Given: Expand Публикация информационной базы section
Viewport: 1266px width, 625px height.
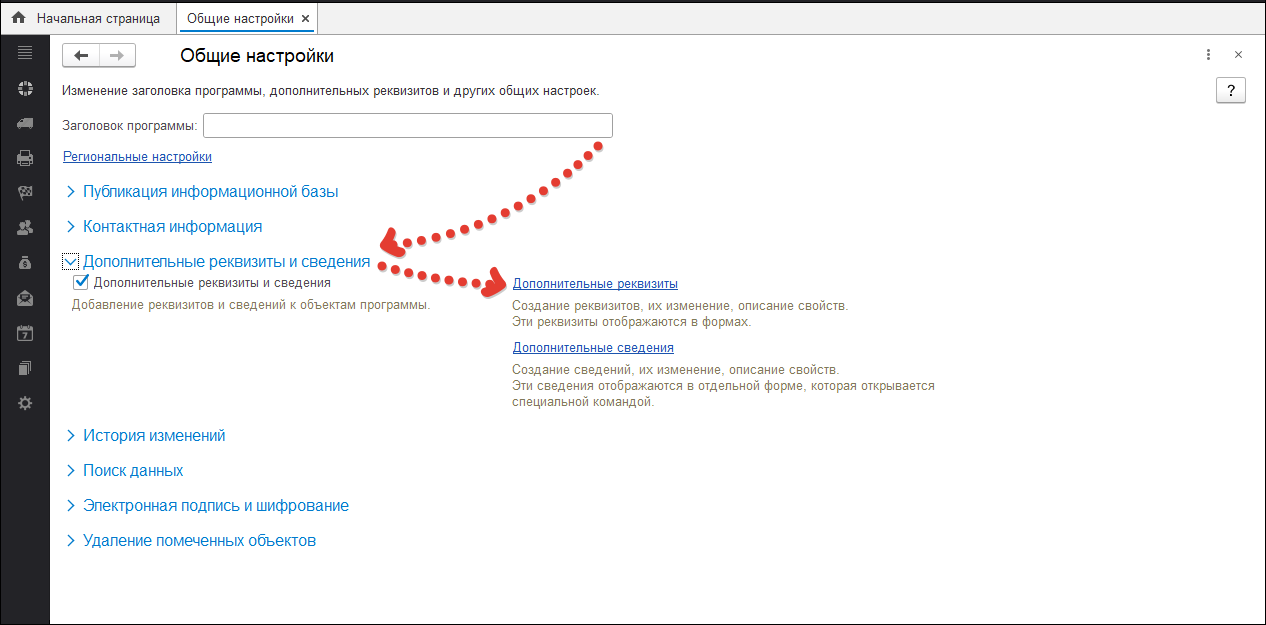Looking at the screenshot, I should coord(210,191).
